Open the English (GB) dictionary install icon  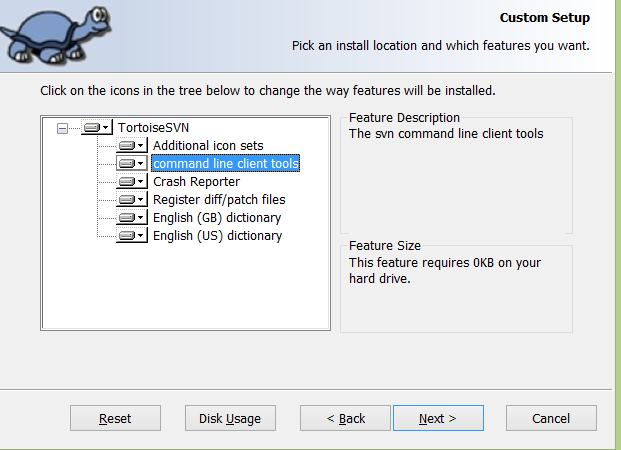[x=132, y=218]
